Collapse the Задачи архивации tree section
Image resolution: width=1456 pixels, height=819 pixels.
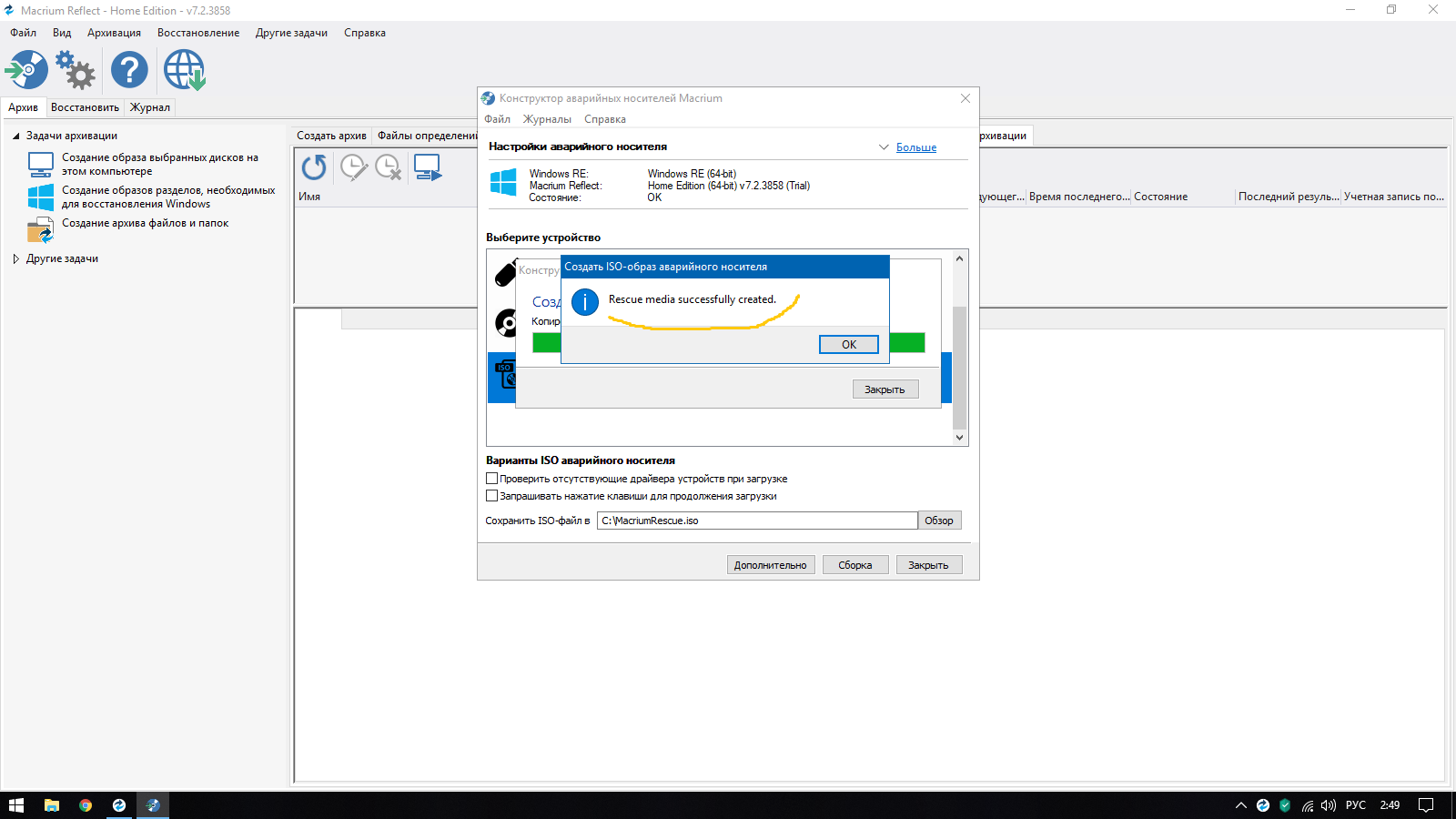[15, 136]
